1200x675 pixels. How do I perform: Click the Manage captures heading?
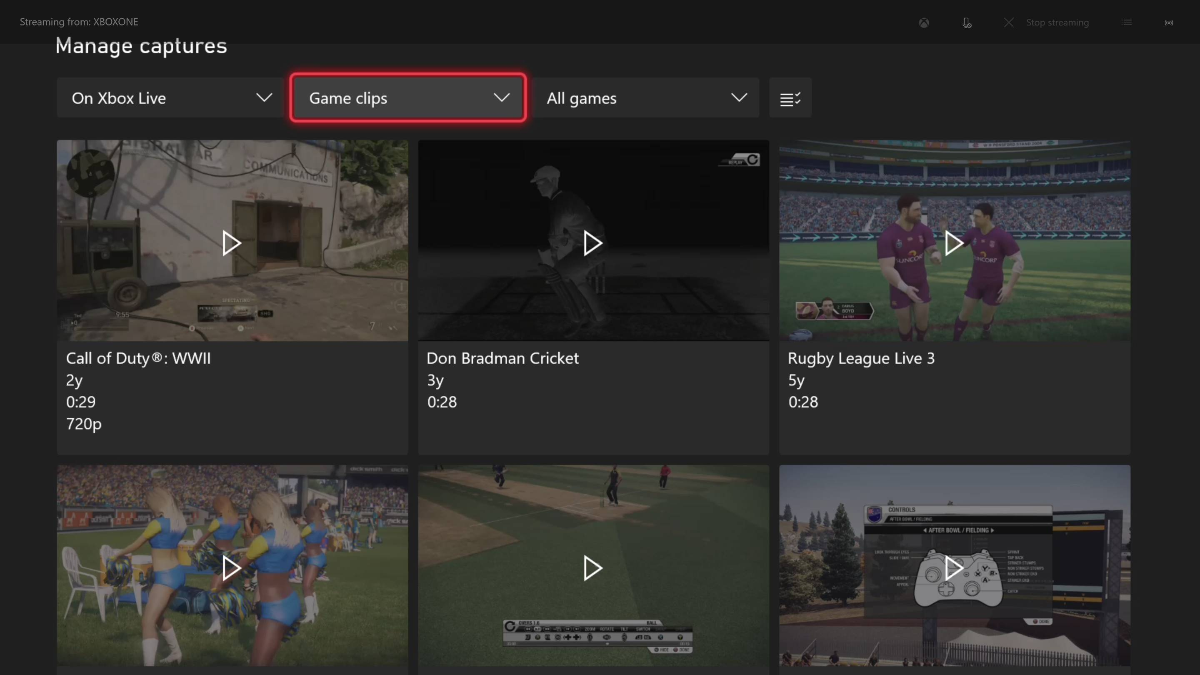click(x=140, y=45)
